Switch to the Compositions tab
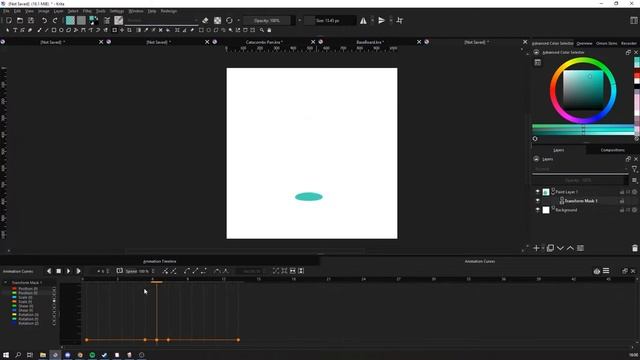The height and width of the screenshot is (360, 640). [x=612, y=150]
